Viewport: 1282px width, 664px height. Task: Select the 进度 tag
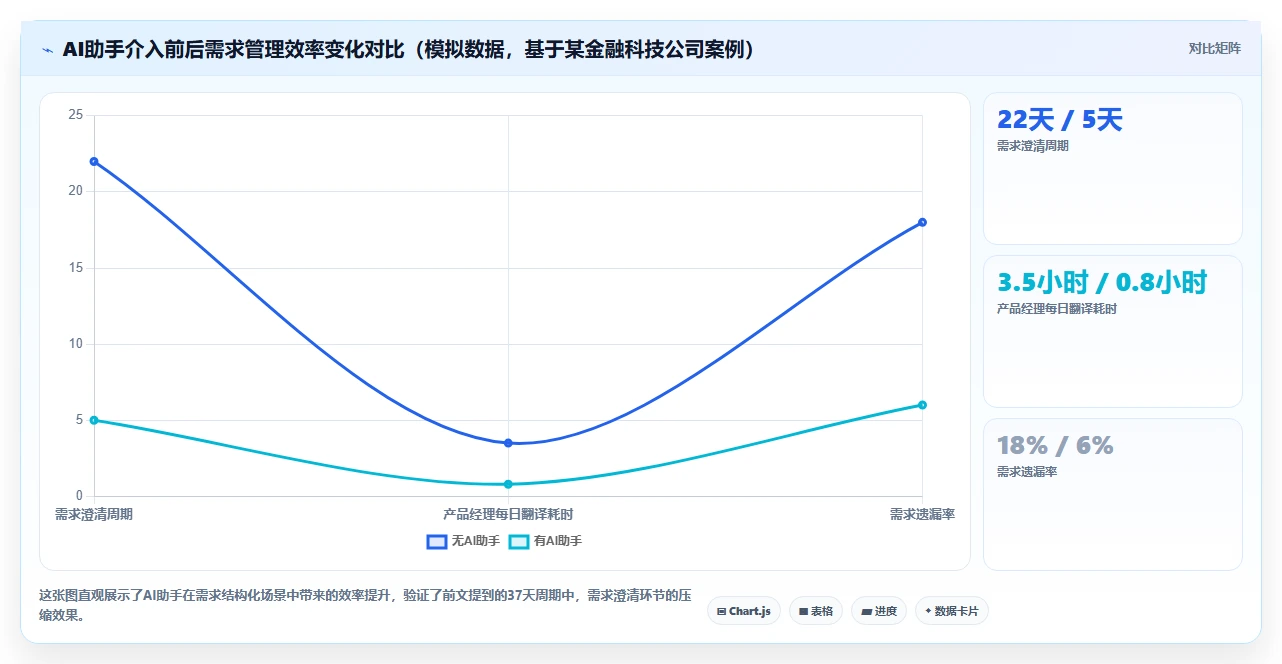(879, 611)
